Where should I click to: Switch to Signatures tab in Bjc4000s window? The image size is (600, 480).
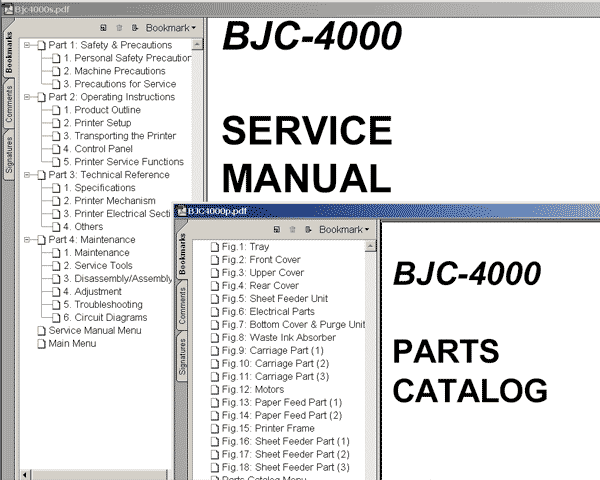[x=9, y=155]
